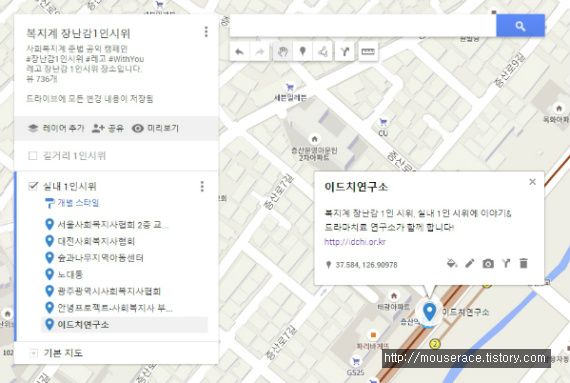Click the map title 복지계 장난감1인시위
Screen dimensions: 570x383
coord(78,33)
